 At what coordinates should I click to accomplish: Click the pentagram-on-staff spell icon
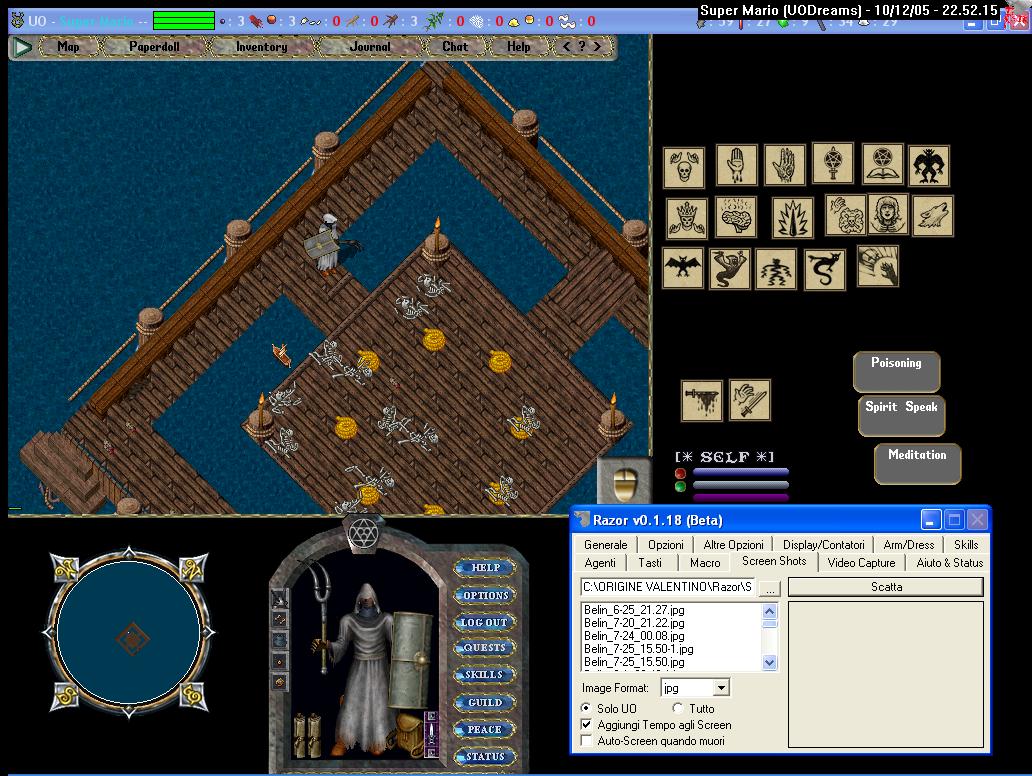pos(834,163)
